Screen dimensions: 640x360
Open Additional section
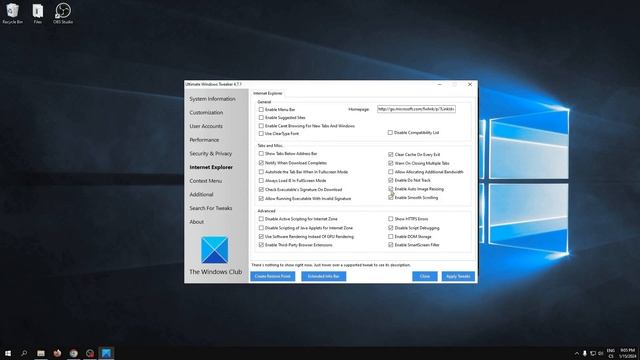click(201, 195)
